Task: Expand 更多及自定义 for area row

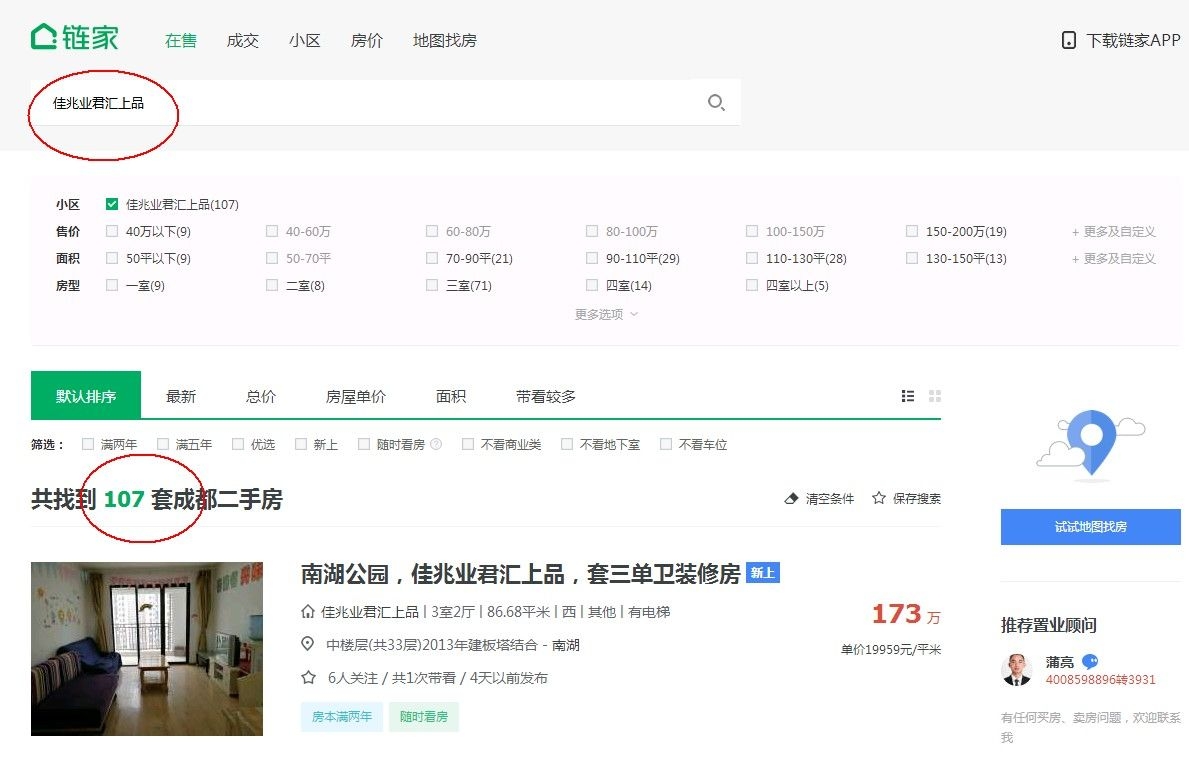Action: click(1113, 258)
